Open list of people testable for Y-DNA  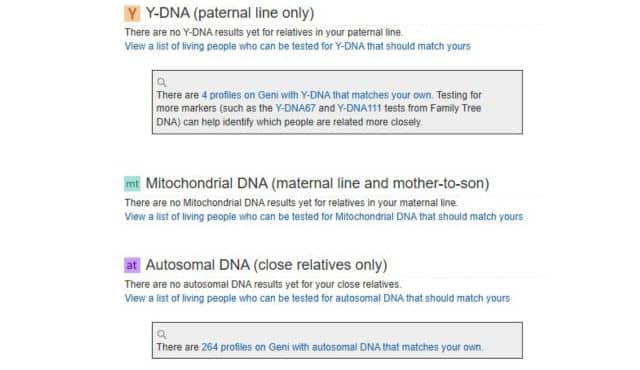coord(298,46)
